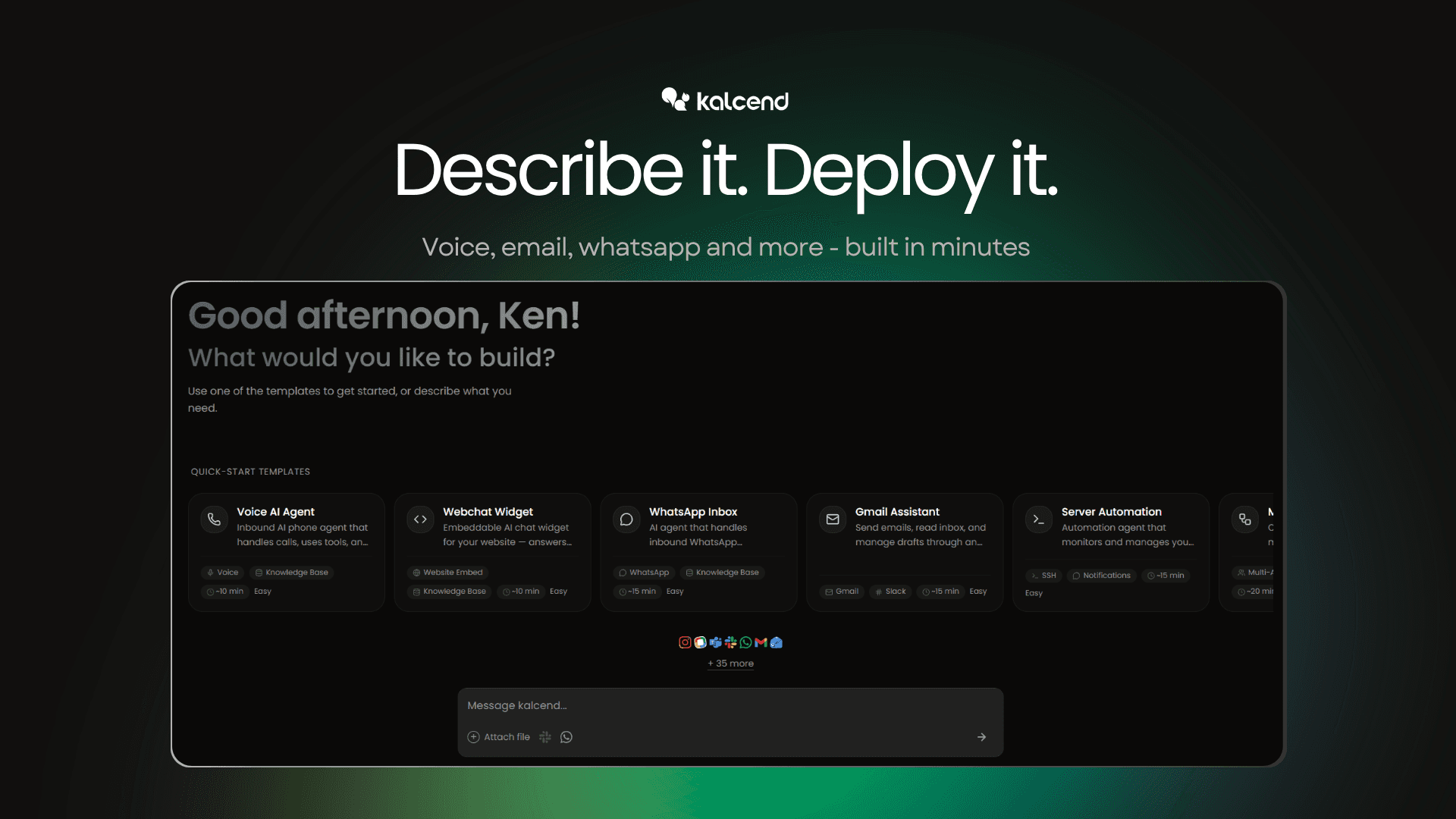The image size is (1456, 819).
Task: Click ~15 min tag on Gmail Assistant
Action: point(940,591)
